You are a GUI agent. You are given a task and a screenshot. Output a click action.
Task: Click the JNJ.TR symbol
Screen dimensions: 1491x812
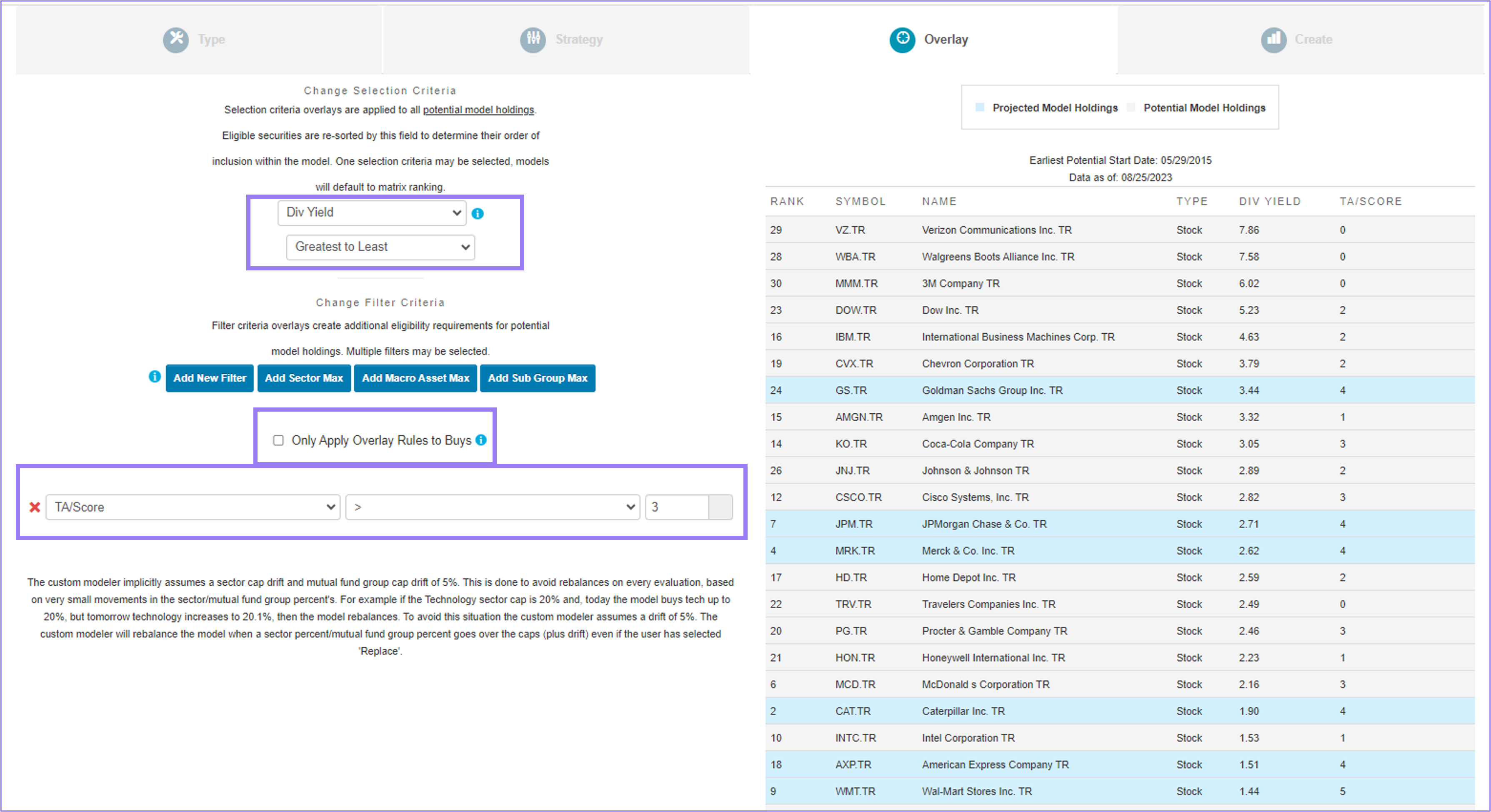click(x=852, y=470)
